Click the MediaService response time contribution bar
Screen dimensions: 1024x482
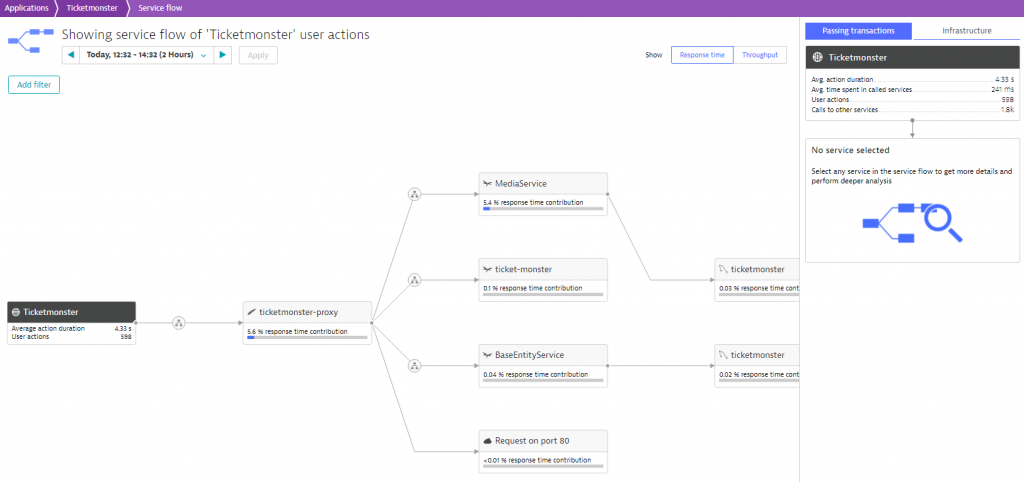(542, 209)
